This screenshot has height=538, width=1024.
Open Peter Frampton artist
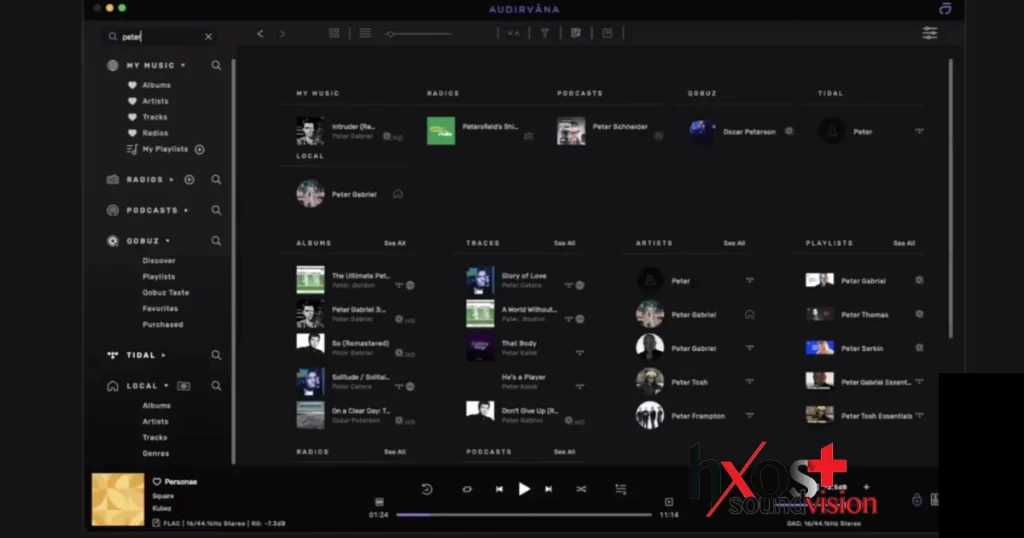click(696, 416)
